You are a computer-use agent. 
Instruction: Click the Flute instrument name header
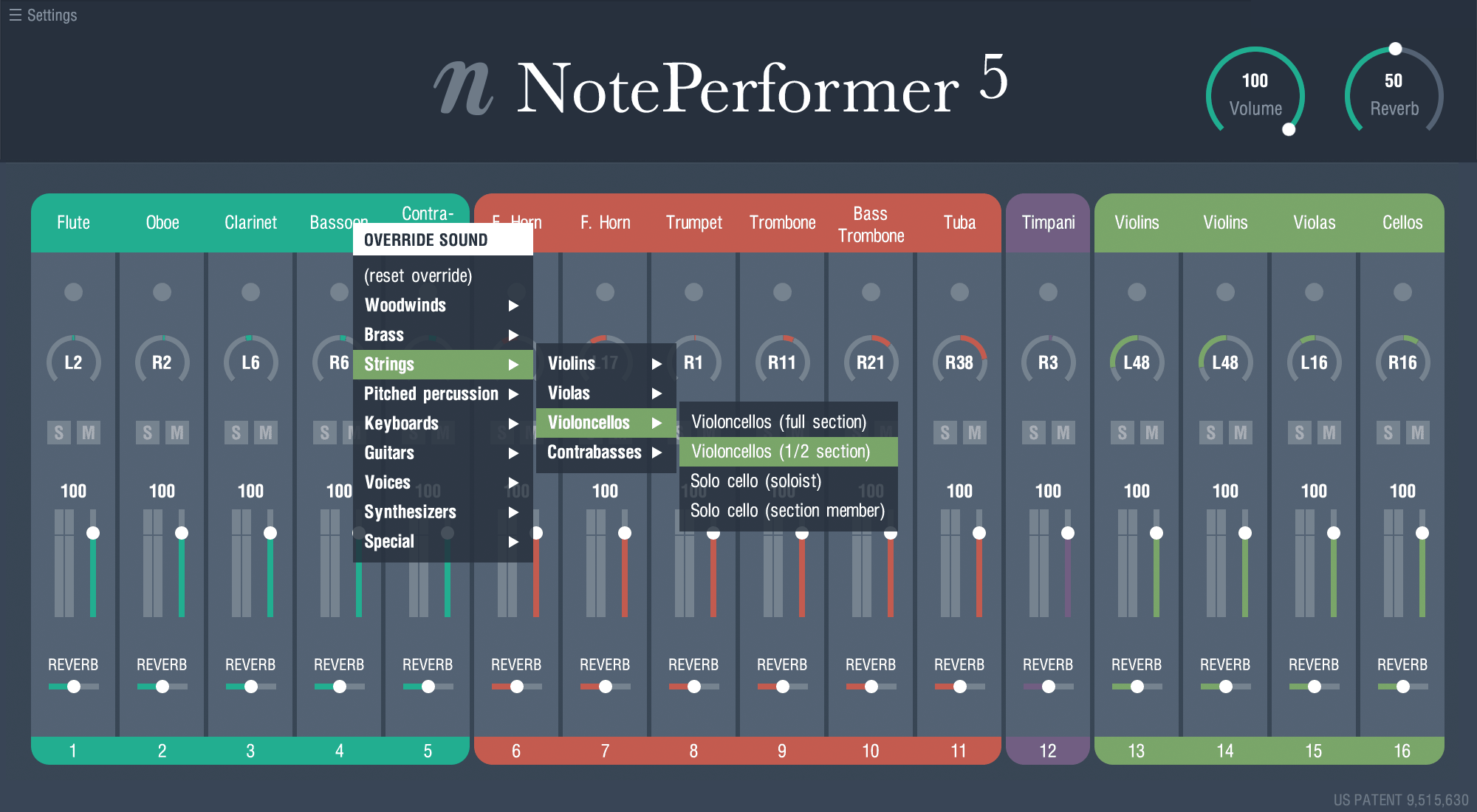click(x=73, y=222)
